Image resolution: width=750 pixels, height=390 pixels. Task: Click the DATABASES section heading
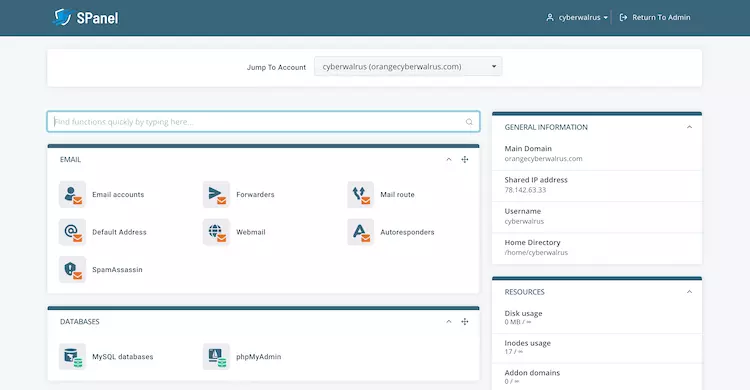pyautogui.click(x=80, y=322)
